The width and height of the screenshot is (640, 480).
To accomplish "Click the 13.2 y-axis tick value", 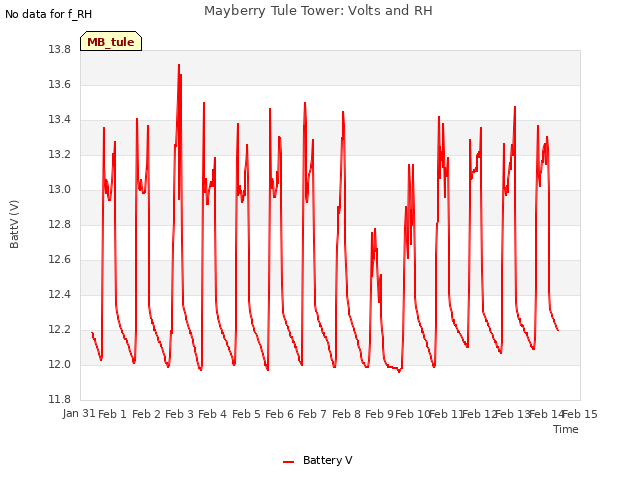I will tap(60, 155).
